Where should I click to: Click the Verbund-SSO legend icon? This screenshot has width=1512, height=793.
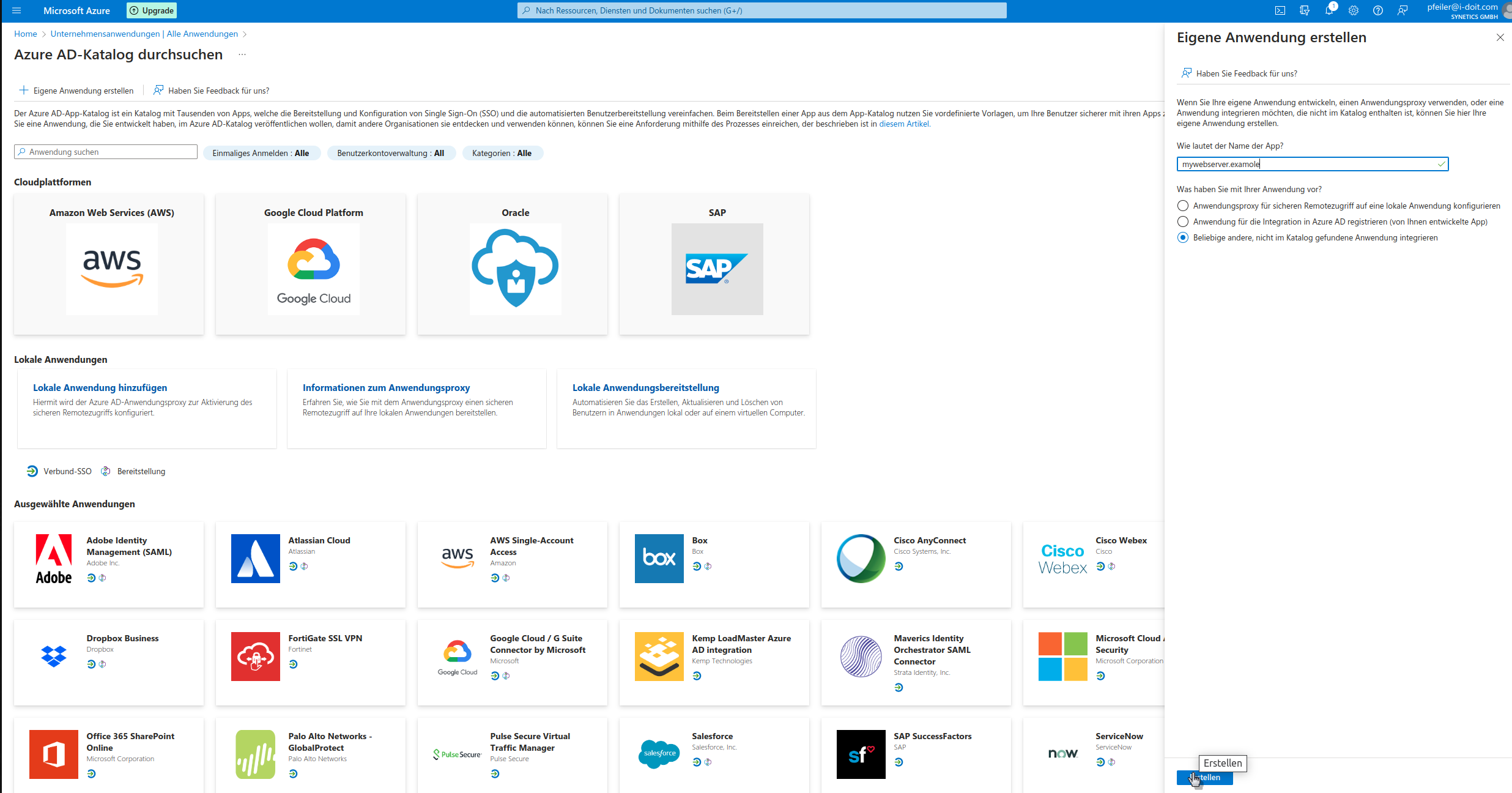(x=32, y=471)
